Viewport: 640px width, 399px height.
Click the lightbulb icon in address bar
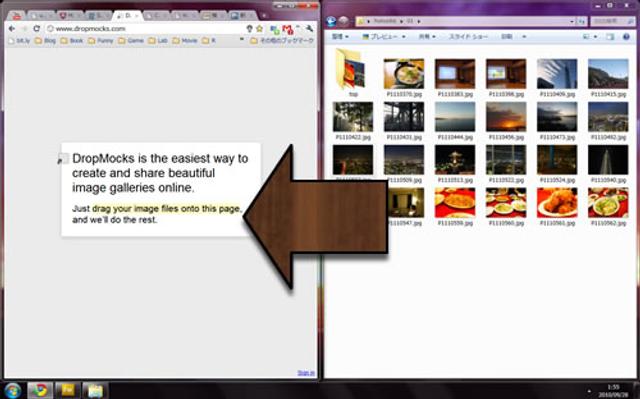coord(249,29)
